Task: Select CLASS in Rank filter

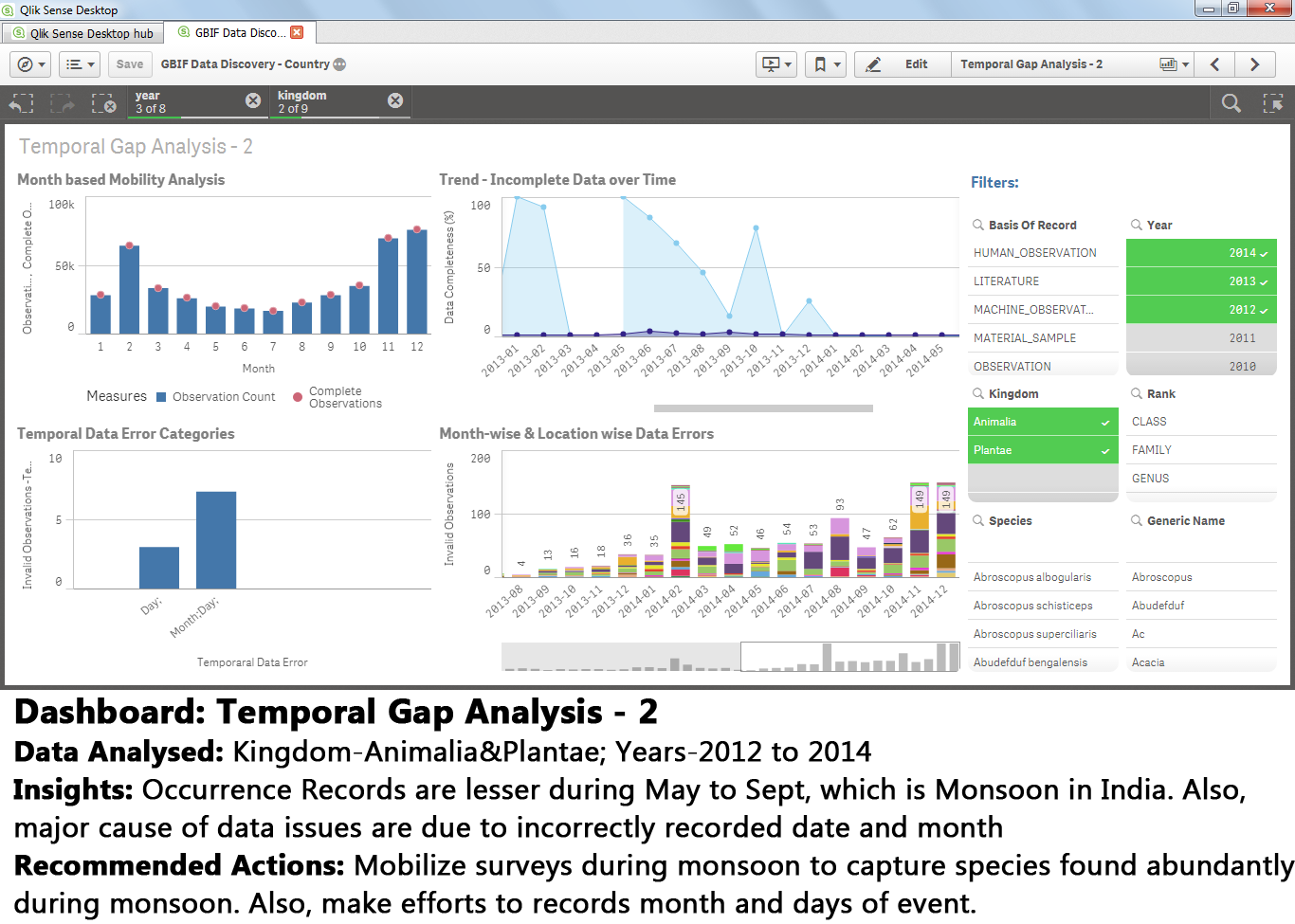Action: (1201, 422)
